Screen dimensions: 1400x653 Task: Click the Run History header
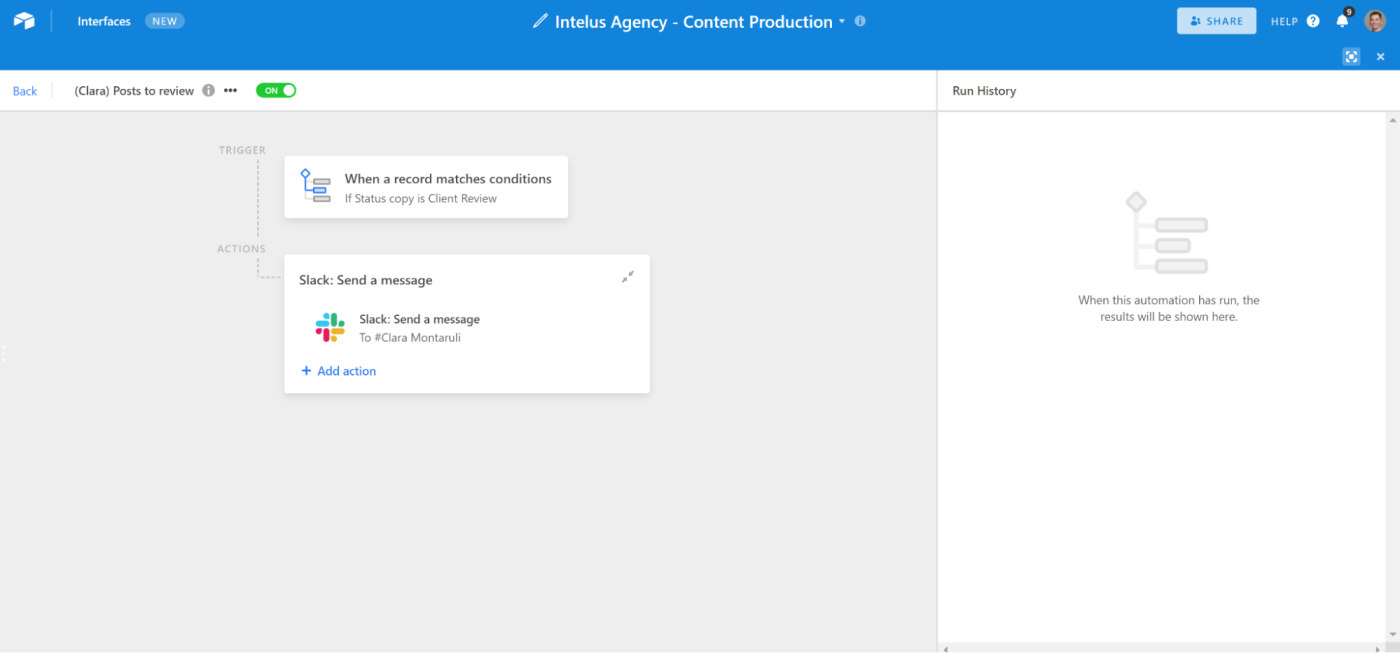[984, 91]
